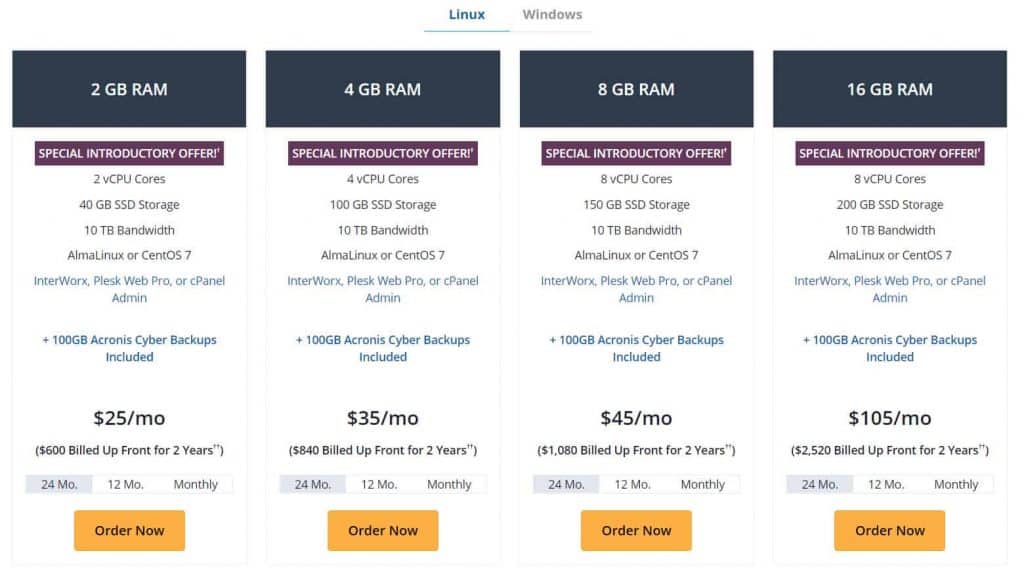Select 24 Mo. billing for 8 GB plan

pyautogui.click(x=567, y=484)
